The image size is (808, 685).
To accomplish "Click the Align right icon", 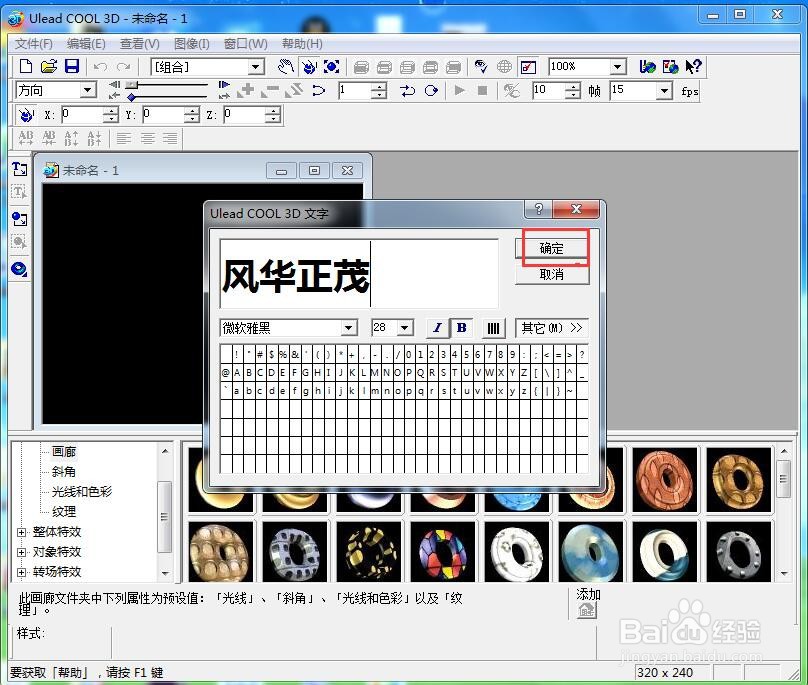I will tap(170, 138).
